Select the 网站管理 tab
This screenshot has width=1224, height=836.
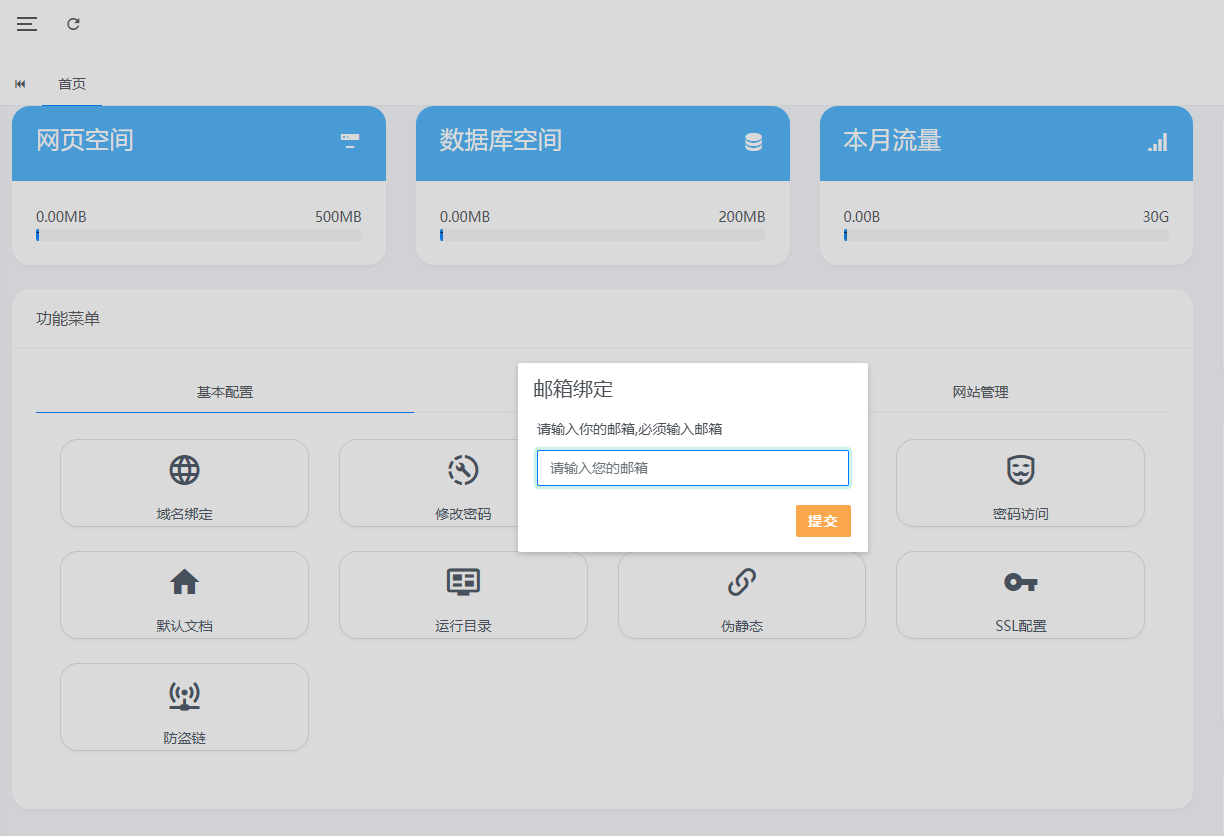[x=980, y=392]
